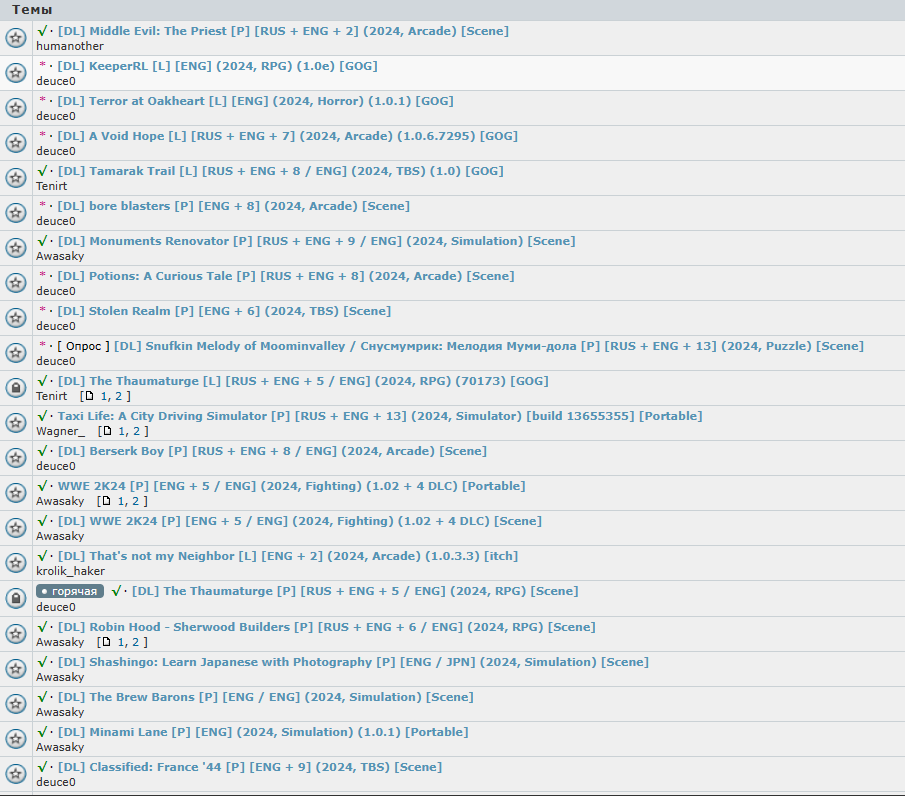Click the star icon beside Classified: France '44
The width and height of the screenshot is (905, 796).
pos(16,774)
